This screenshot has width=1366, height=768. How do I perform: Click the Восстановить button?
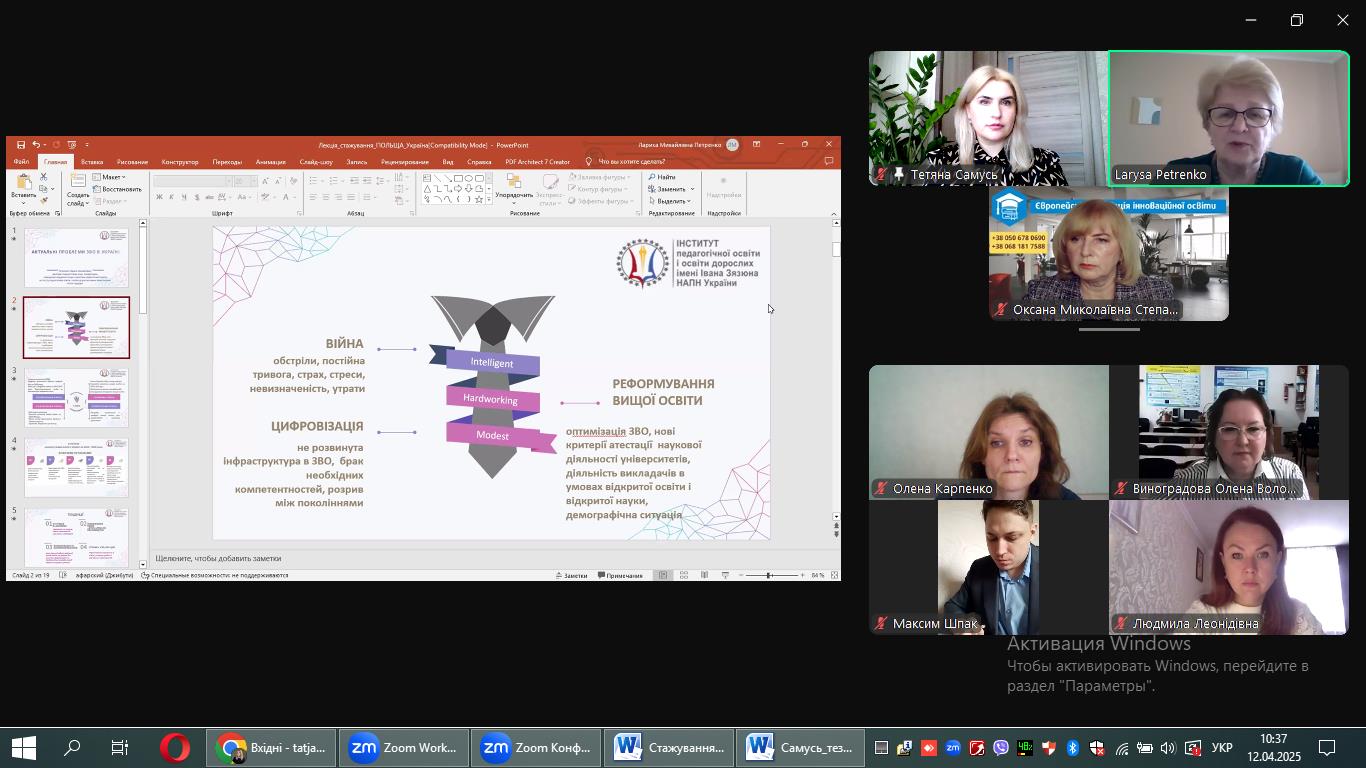[118, 189]
